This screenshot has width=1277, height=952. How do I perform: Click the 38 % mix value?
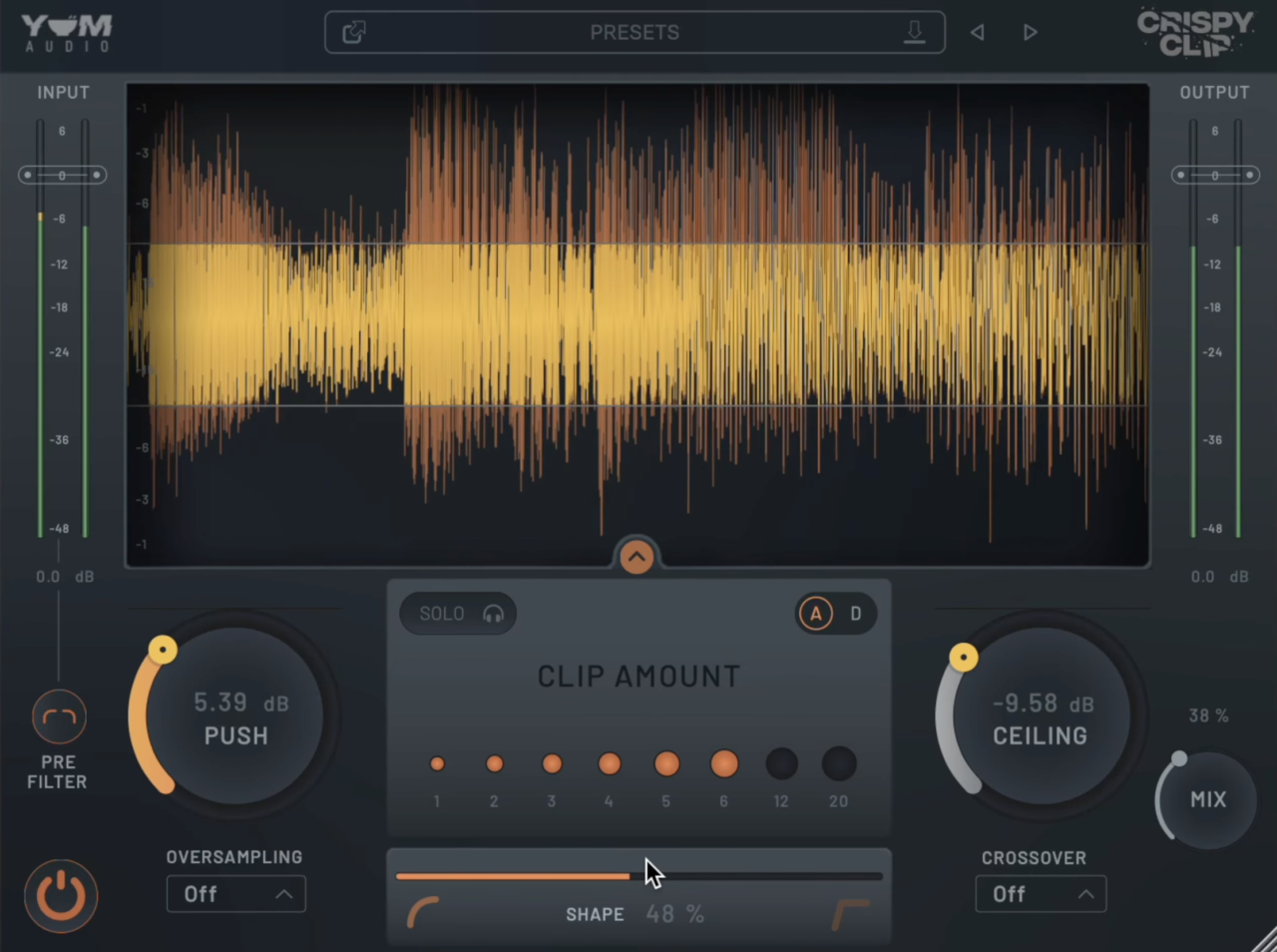point(1208,716)
